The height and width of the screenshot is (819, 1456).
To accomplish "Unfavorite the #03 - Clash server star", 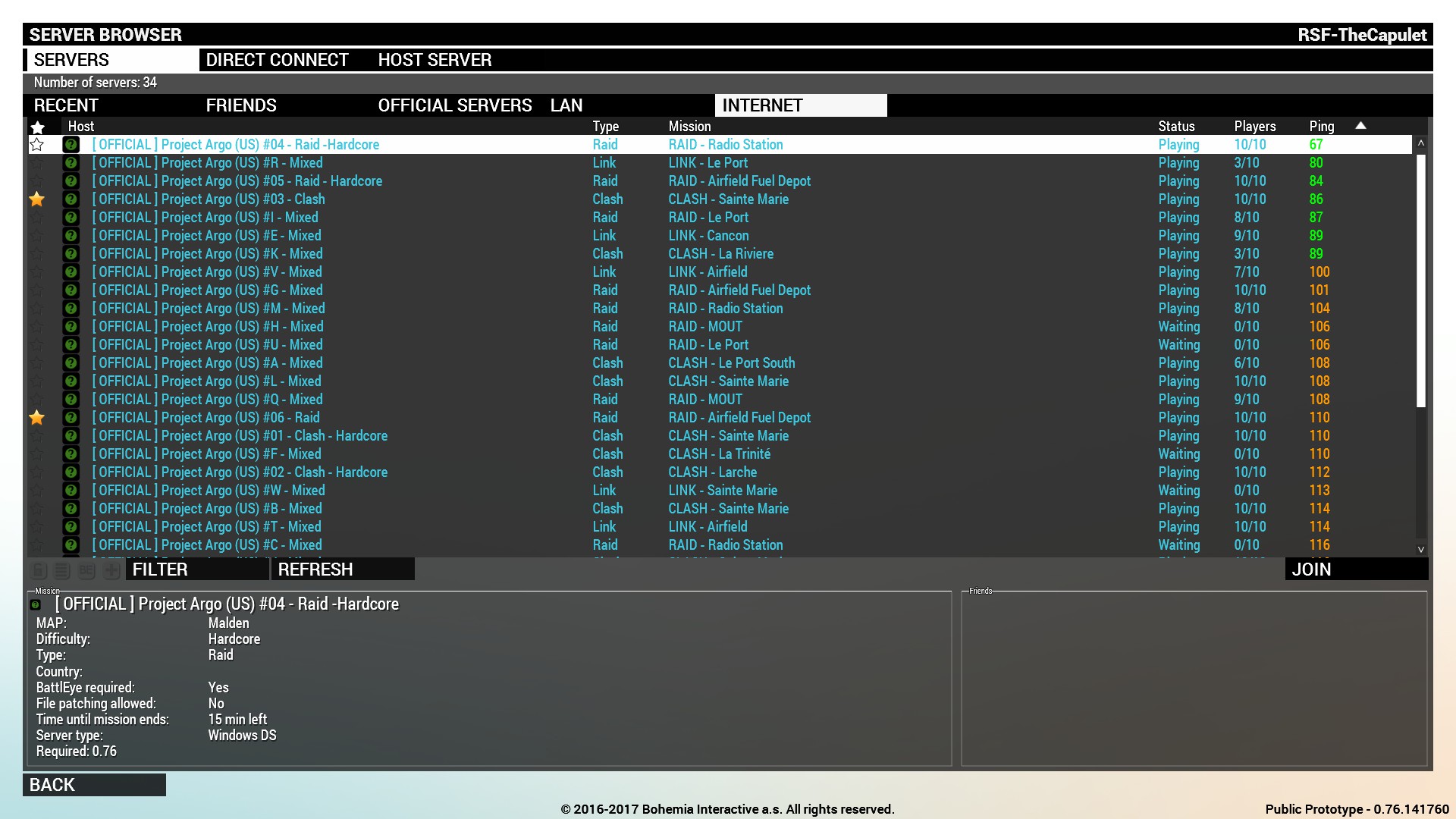I will 37,199.
